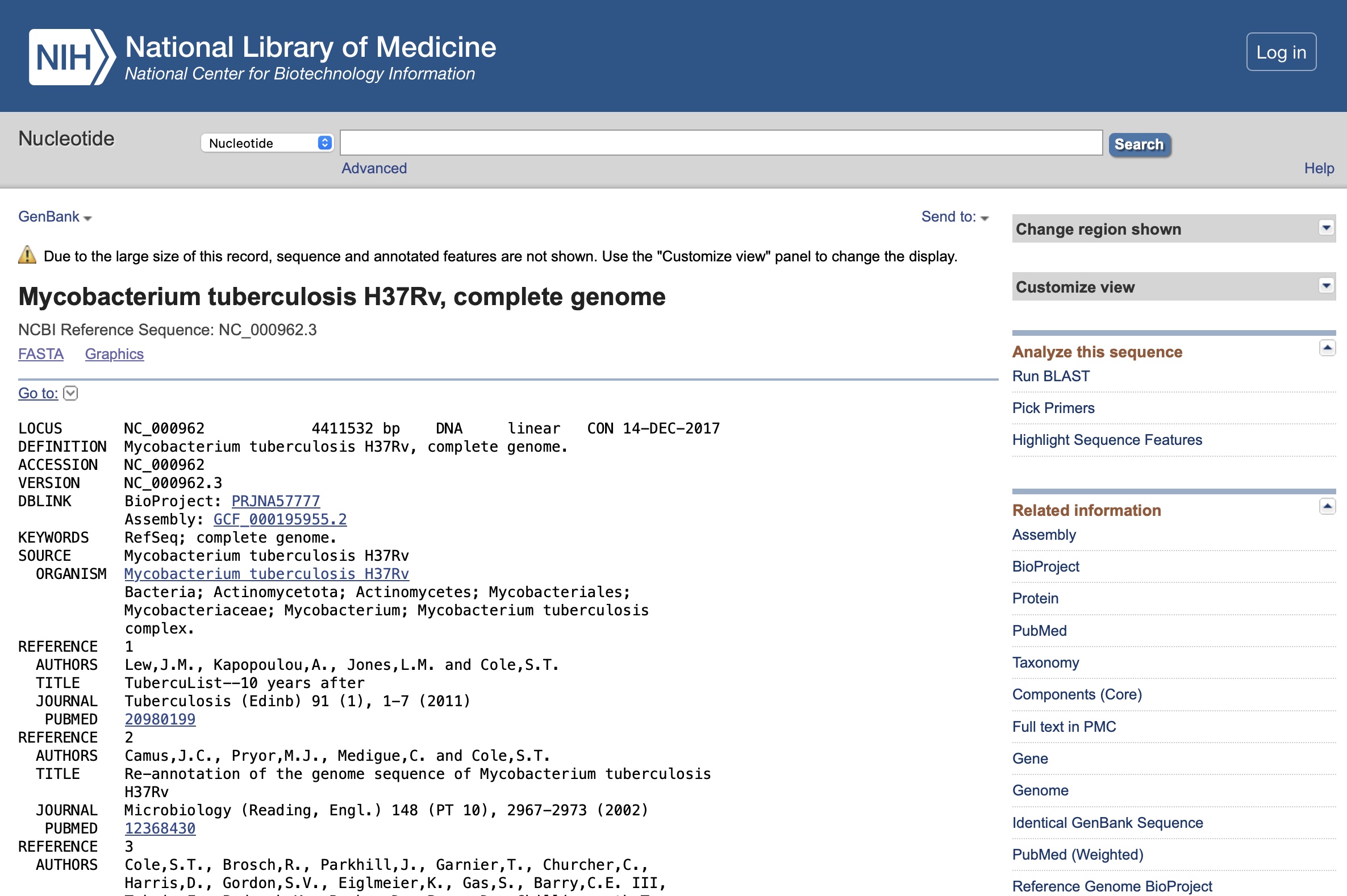Click the yellow warning triangle icon
The image size is (1347, 896).
[x=27, y=255]
